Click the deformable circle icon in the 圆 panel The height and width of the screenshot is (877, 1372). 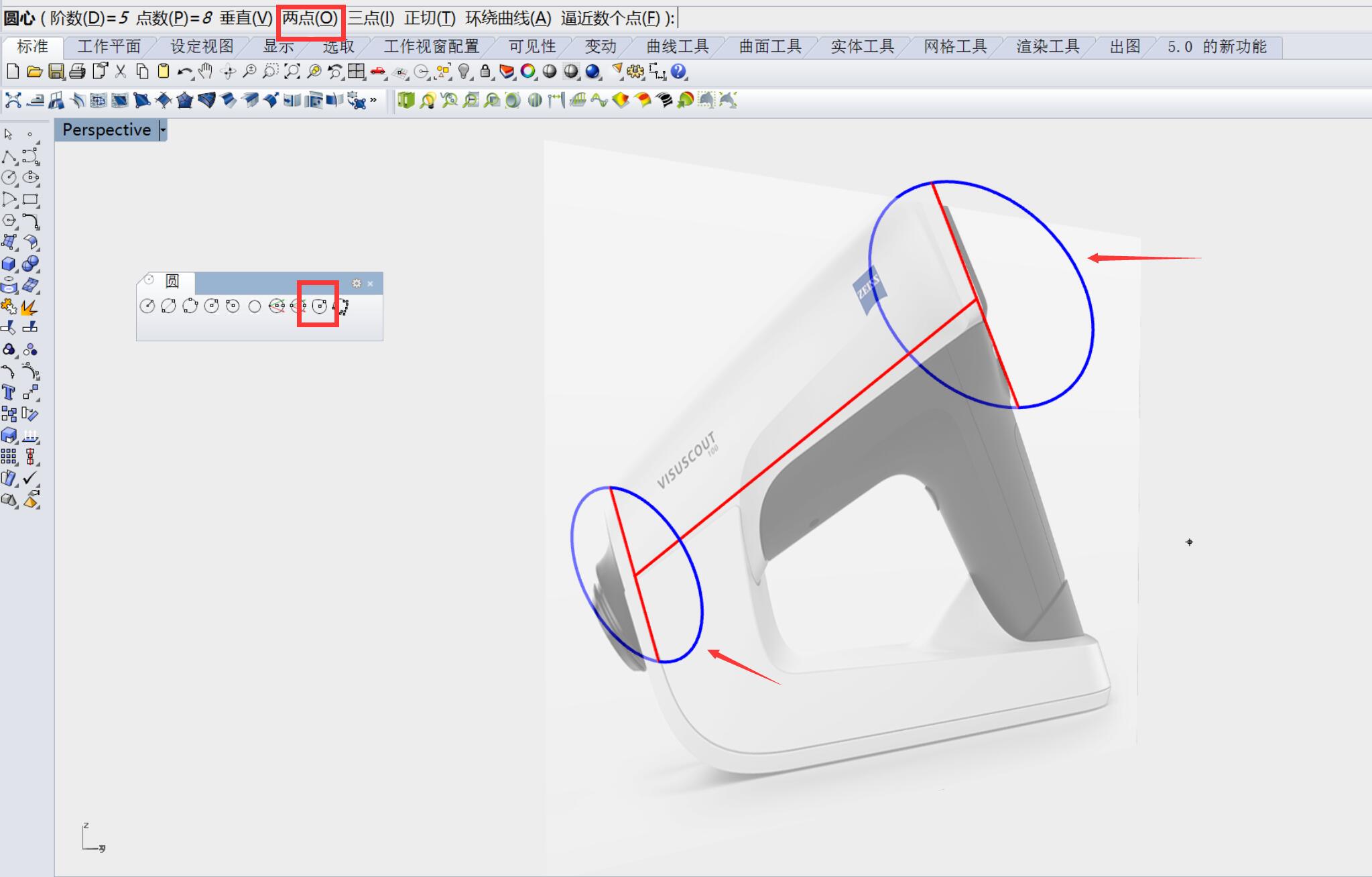(x=319, y=306)
